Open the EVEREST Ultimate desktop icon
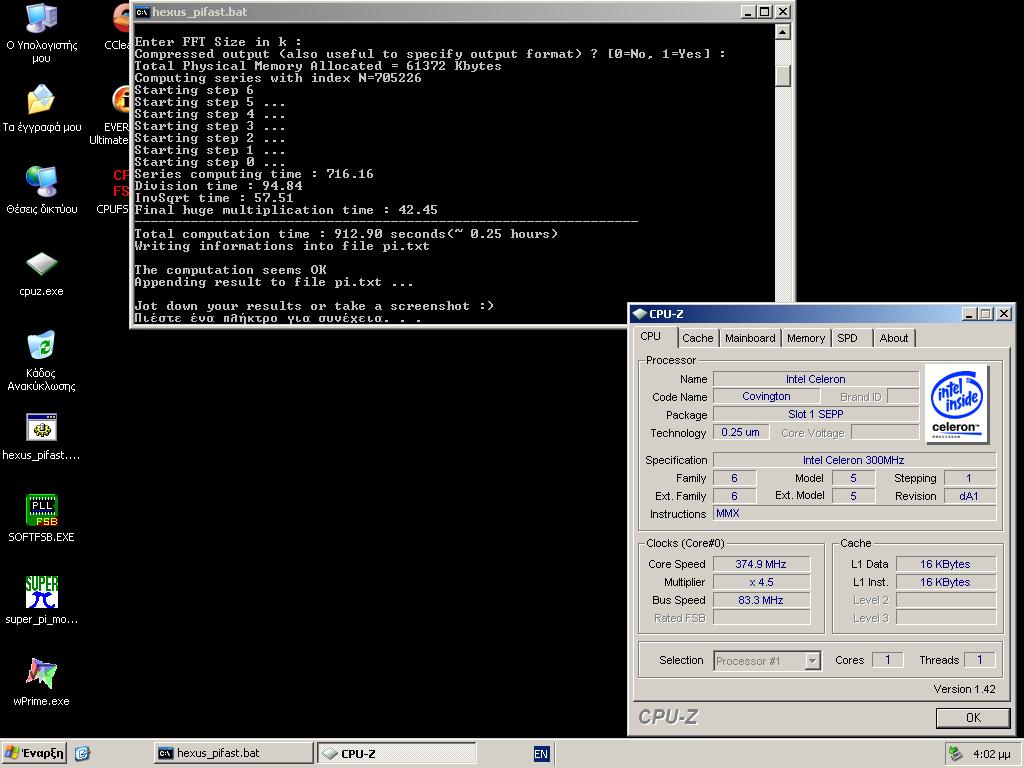This screenshot has width=1024, height=768. pyautogui.click(x=120, y=100)
